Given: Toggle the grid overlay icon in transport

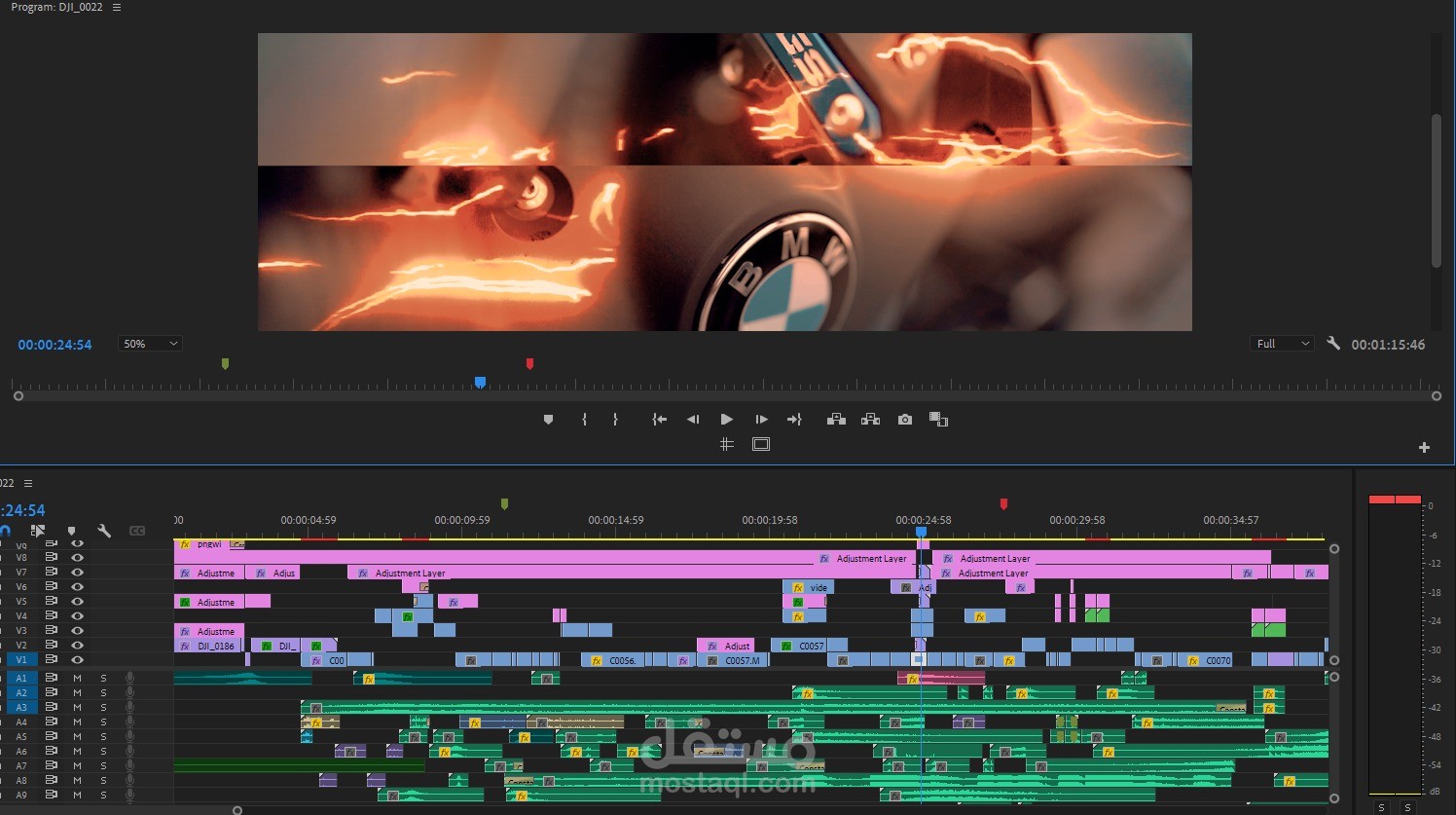Looking at the screenshot, I should pyautogui.click(x=726, y=444).
